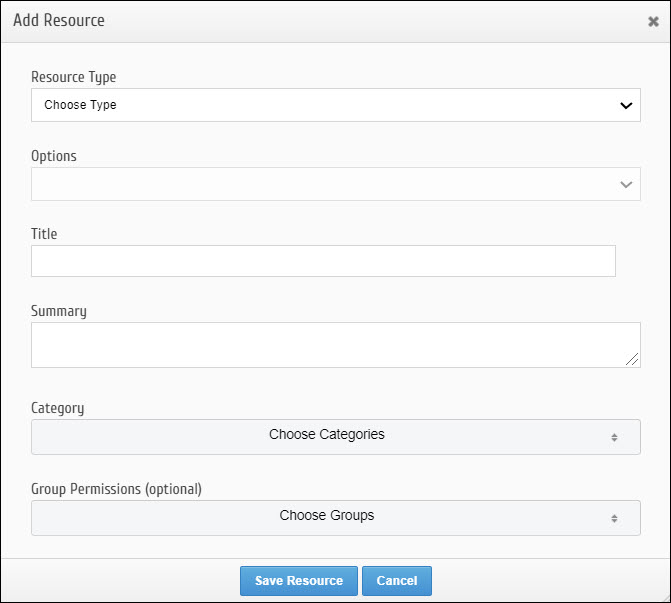Click into the Title text field

323,261
